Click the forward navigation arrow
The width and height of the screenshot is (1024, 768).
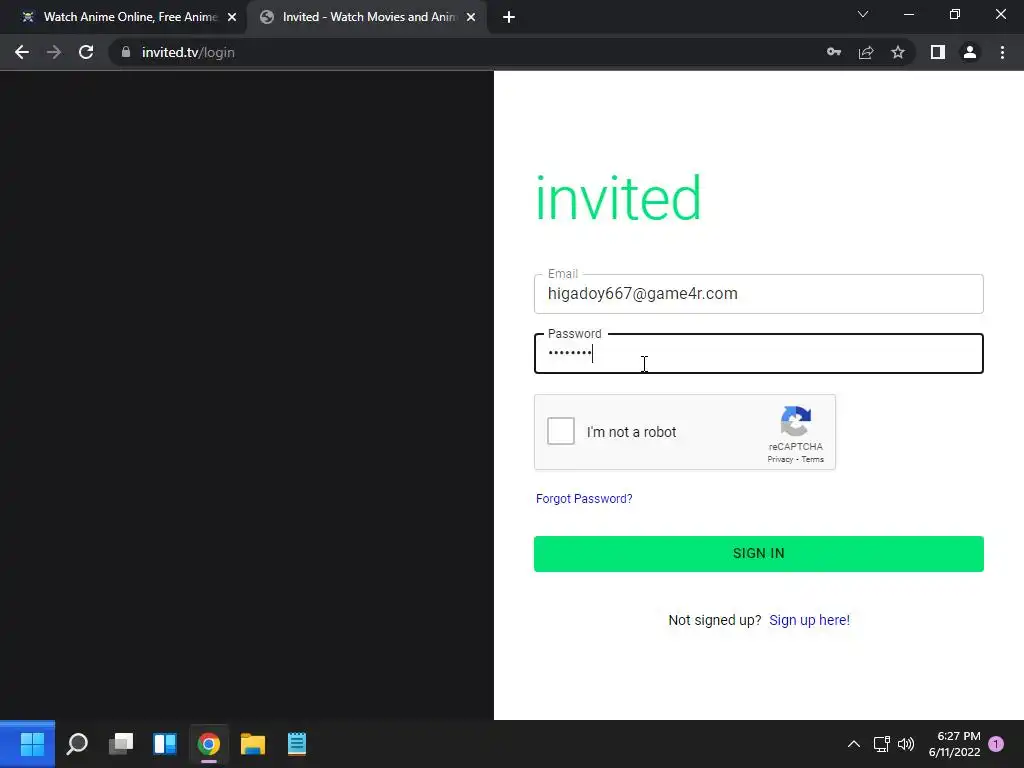coord(54,52)
